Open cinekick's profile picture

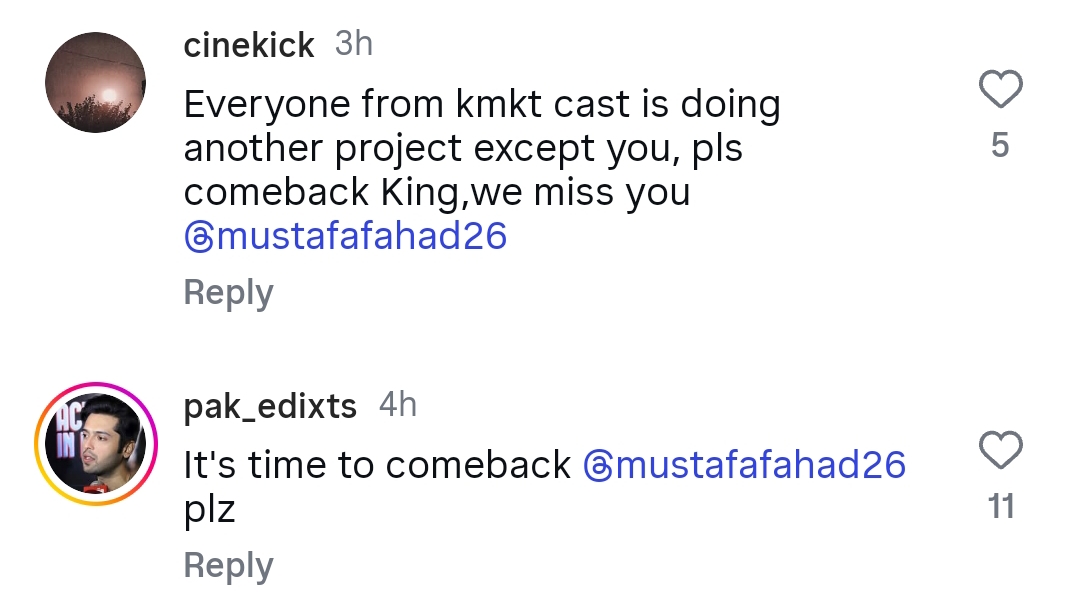96,82
